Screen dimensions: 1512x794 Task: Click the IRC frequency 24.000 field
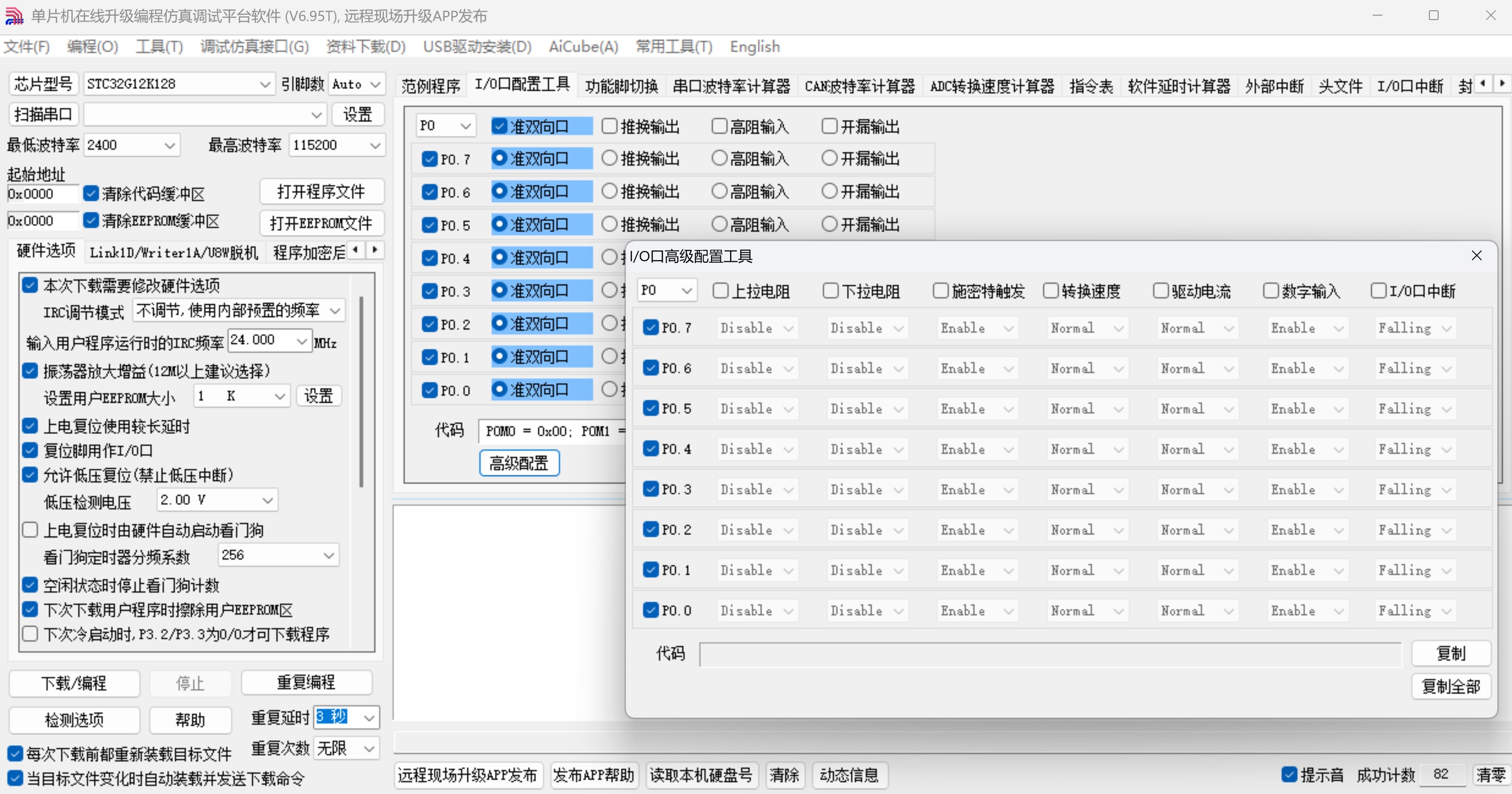point(269,340)
